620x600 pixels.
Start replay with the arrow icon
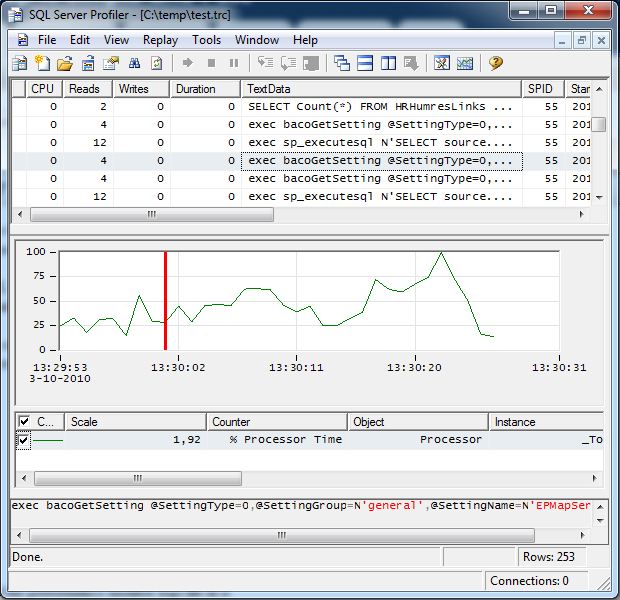coord(187,63)
